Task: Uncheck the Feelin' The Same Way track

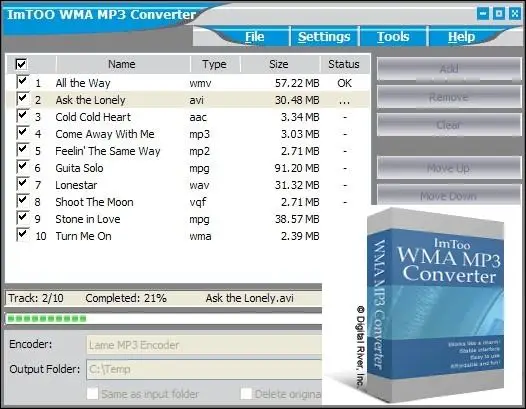Action: point(22,149)
